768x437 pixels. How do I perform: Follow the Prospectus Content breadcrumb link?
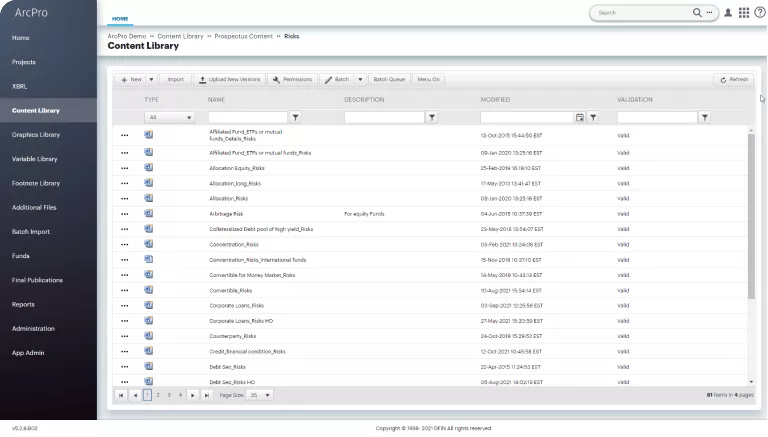(243, 36)
